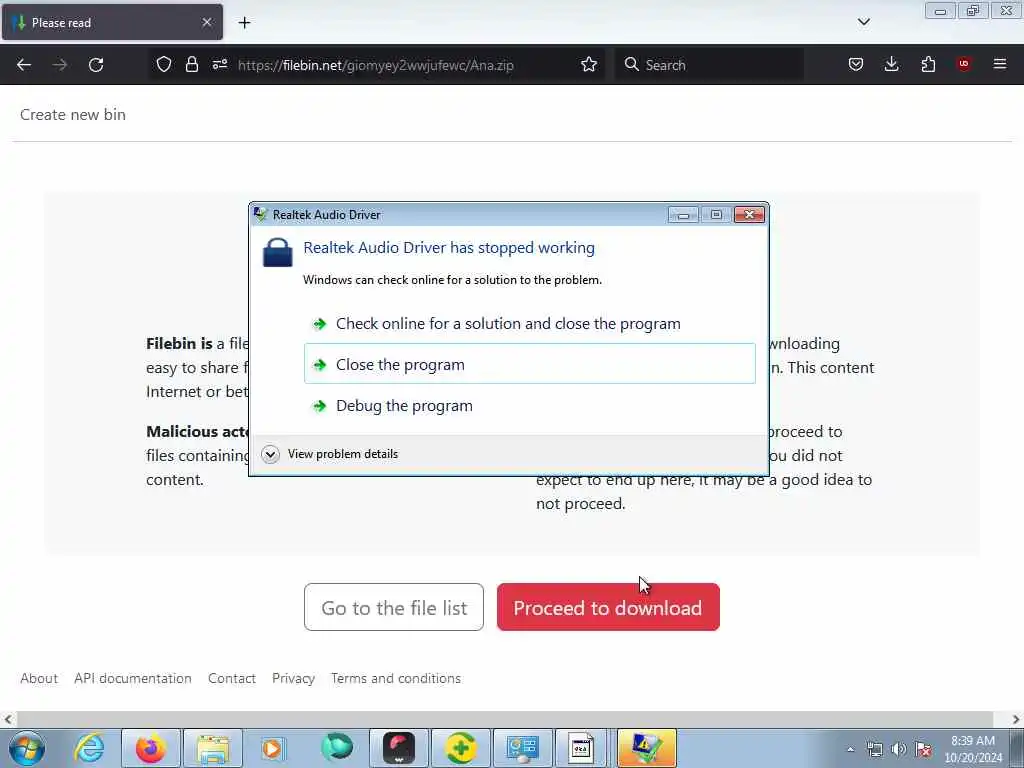
Task: Open the extensions puzzle icon
Action: point(928,64)
